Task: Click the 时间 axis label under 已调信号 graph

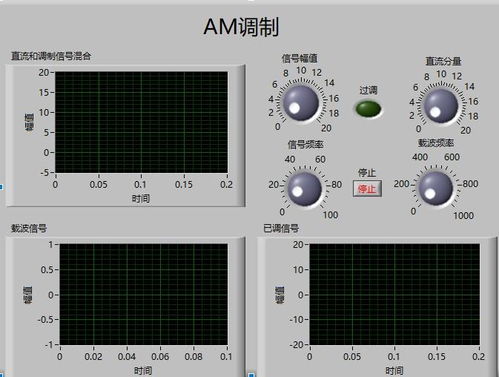Action: [x=394, y=370]
